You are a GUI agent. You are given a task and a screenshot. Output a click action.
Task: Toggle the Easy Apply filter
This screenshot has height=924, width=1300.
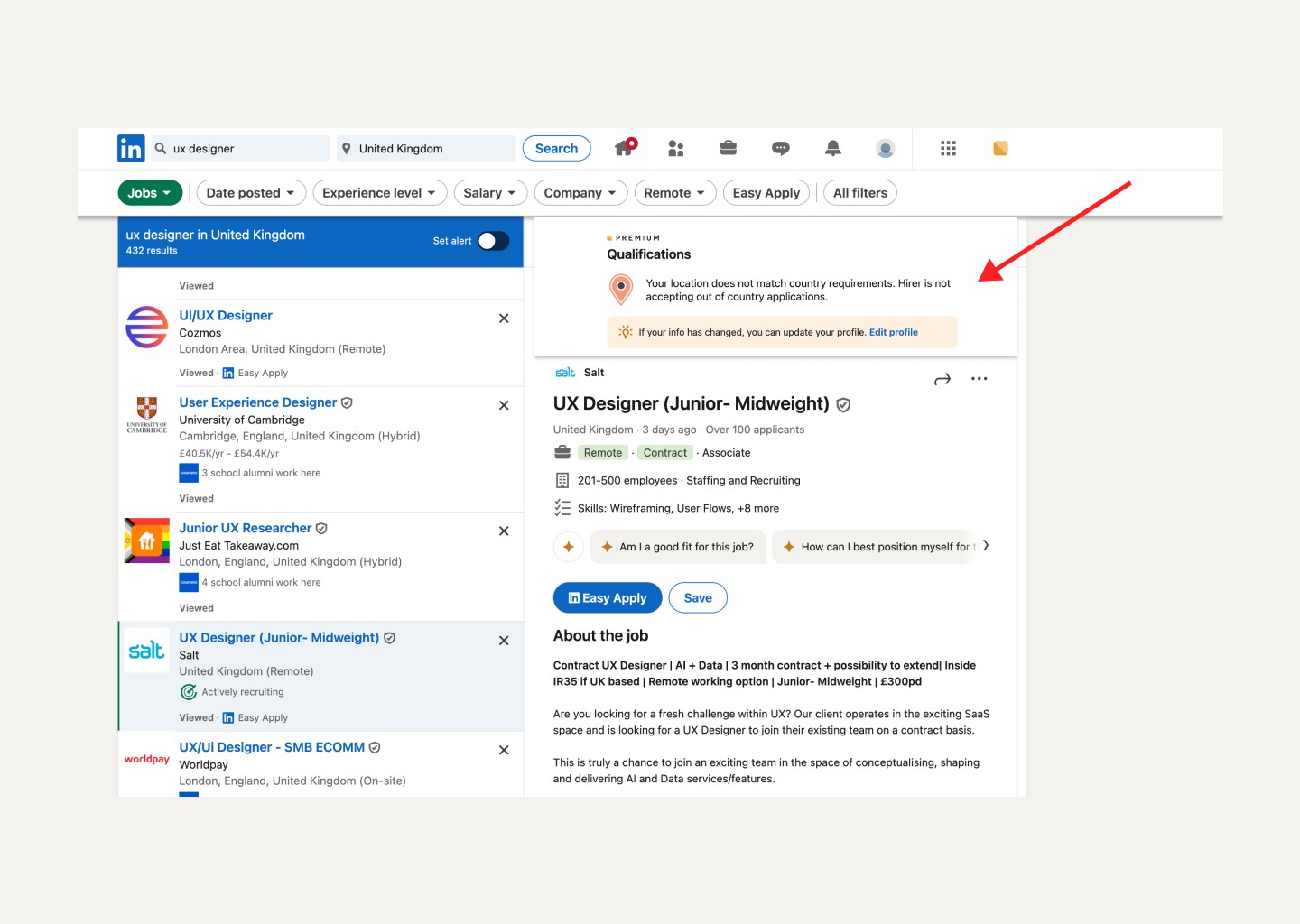pyautogui.click(x=766, y=193)
